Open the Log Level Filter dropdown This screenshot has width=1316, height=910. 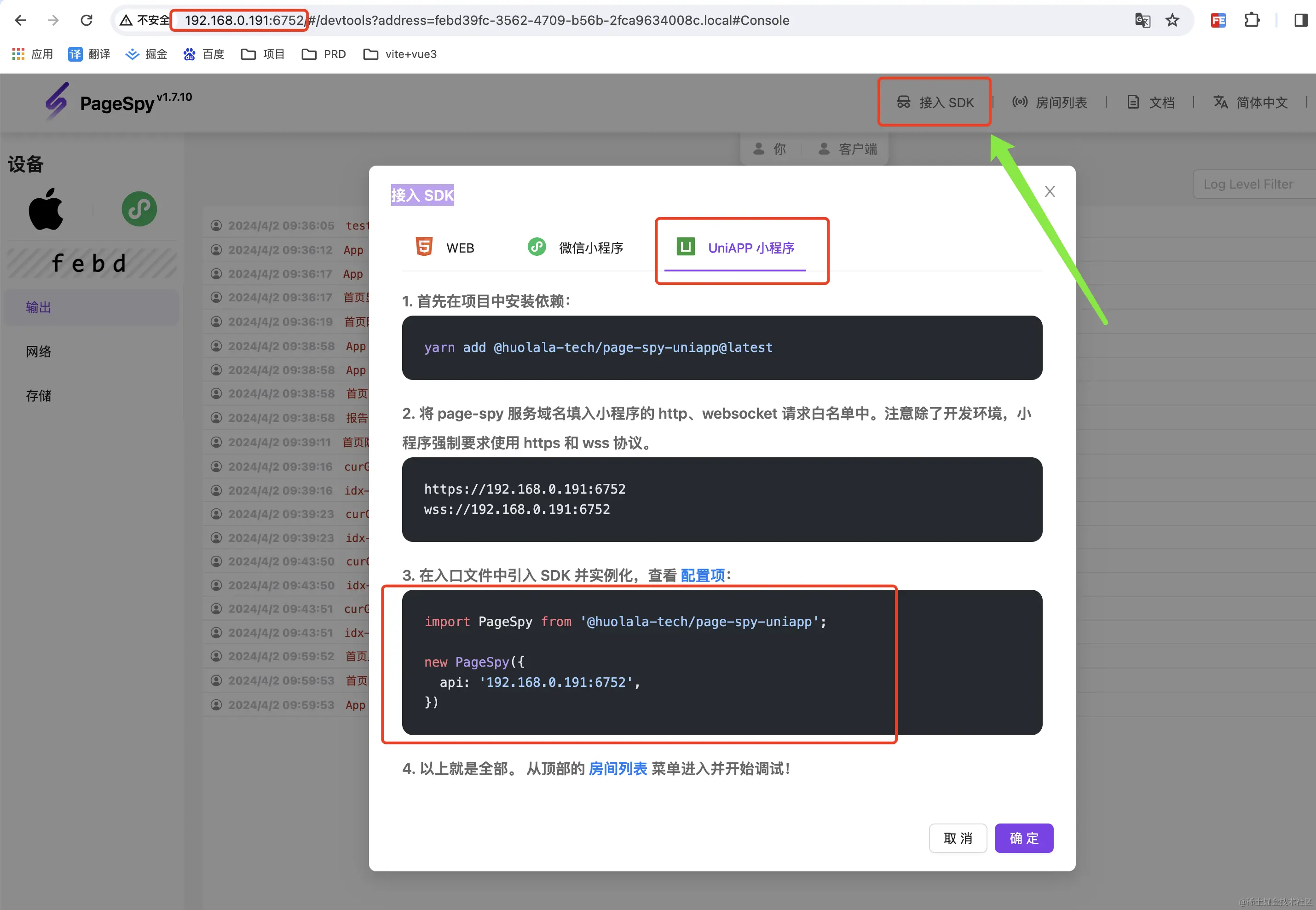[1253, 184]
